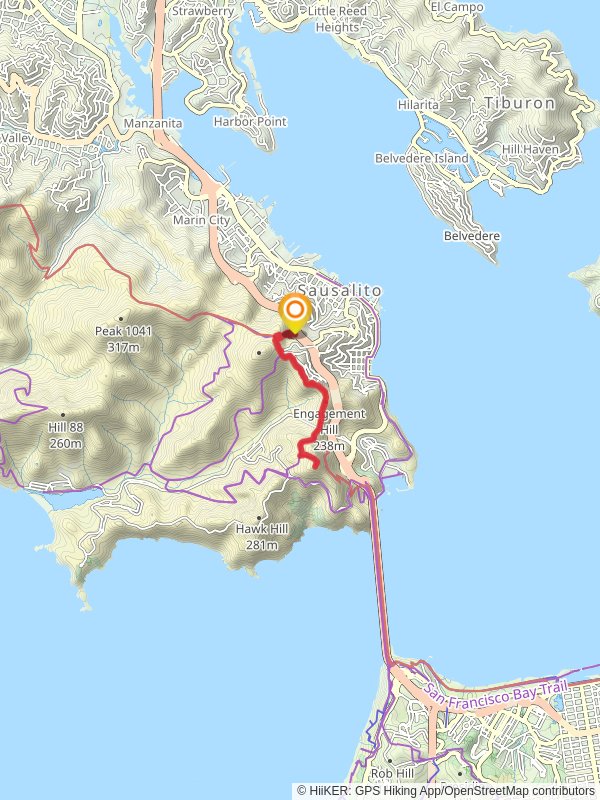This screenshot has width=600, height=800.
Task: Click the yellow trailhead location pin
Action: [295, 312]
